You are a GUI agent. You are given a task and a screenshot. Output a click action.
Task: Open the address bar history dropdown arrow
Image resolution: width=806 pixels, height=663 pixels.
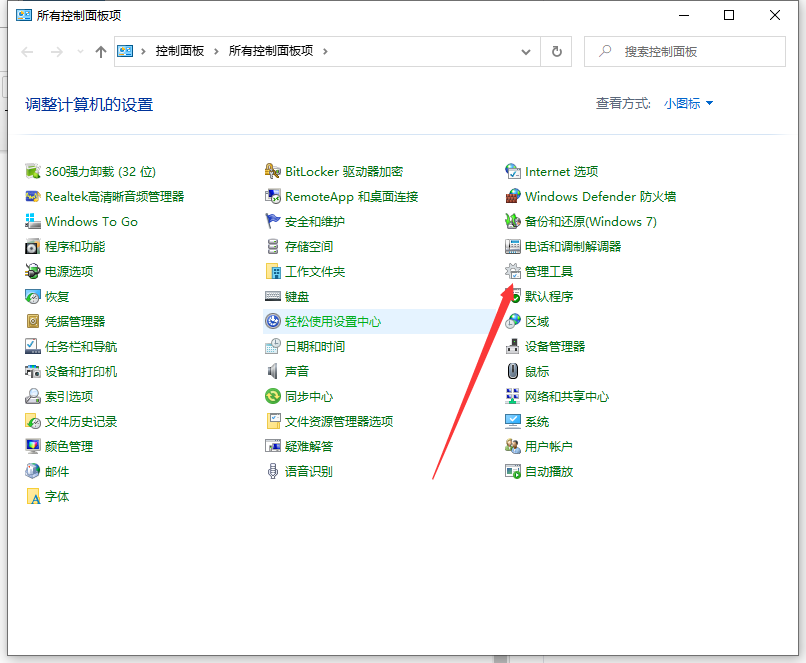[x=527, y=51]
